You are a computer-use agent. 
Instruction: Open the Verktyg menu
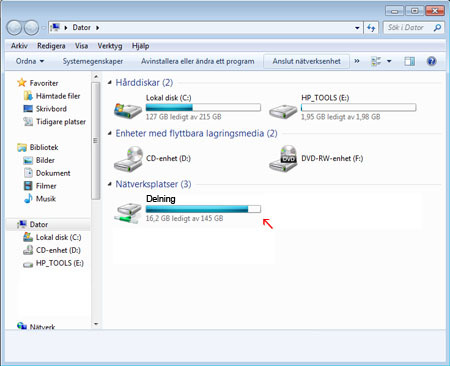click(x=110, y=46)
